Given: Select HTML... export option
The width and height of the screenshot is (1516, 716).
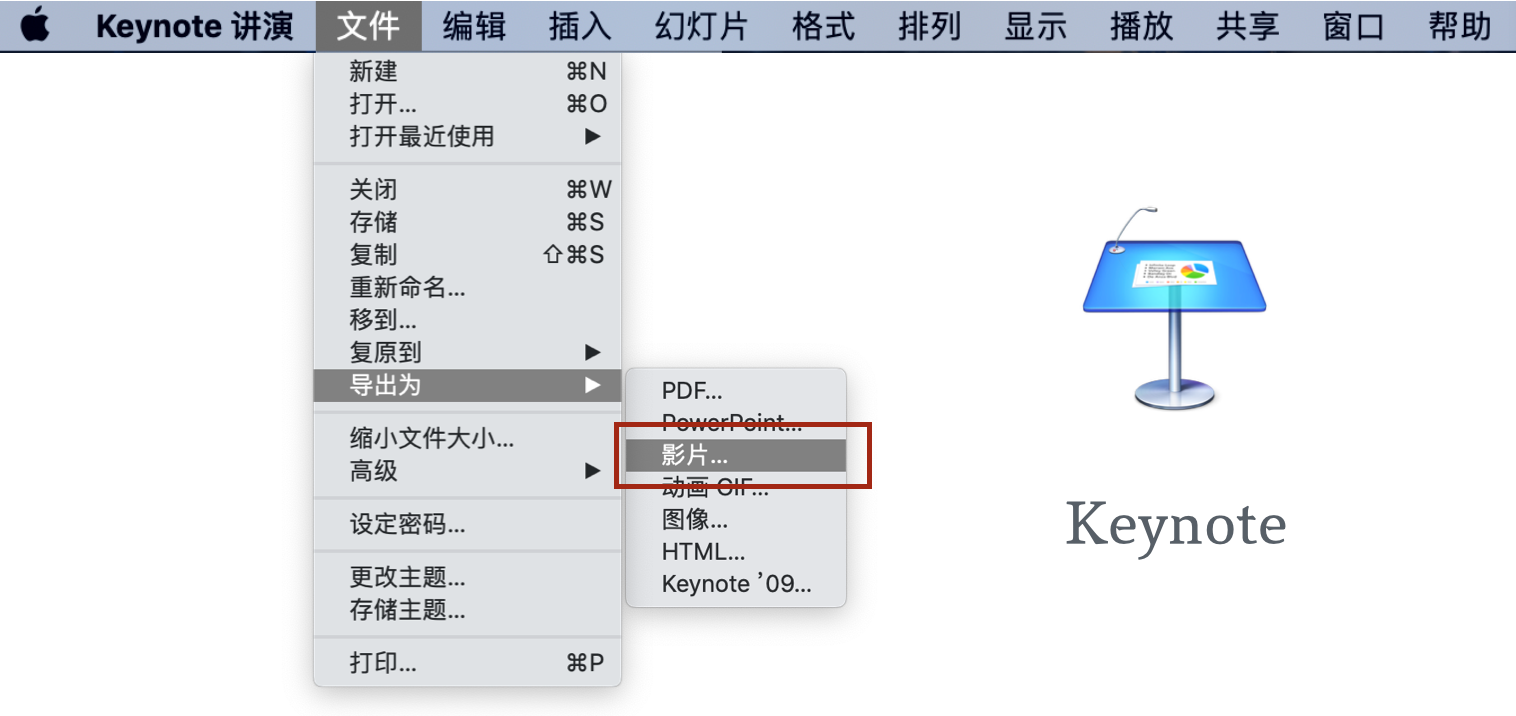Looking at the screenshot, I should coord(736,551).
